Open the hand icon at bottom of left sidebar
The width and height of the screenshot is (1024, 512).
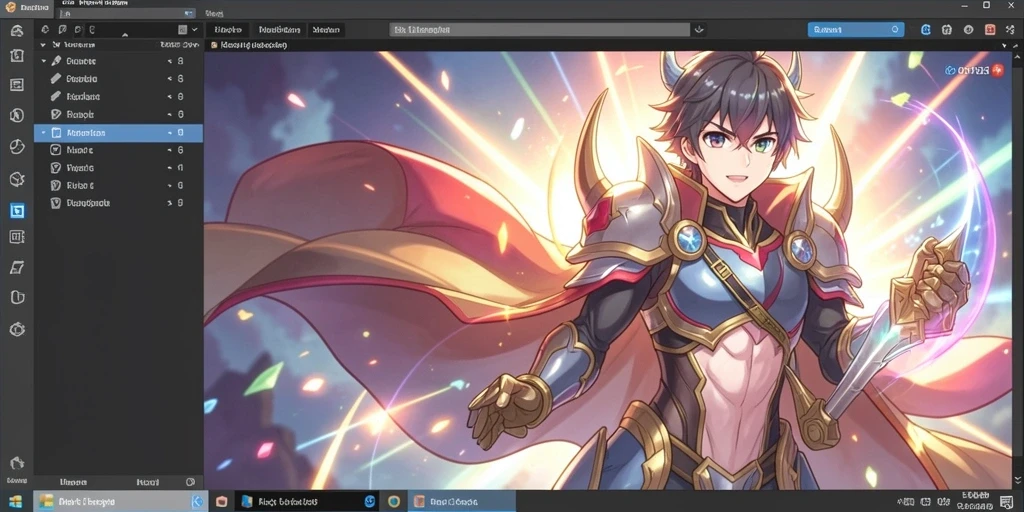click(x=17, y=463)
